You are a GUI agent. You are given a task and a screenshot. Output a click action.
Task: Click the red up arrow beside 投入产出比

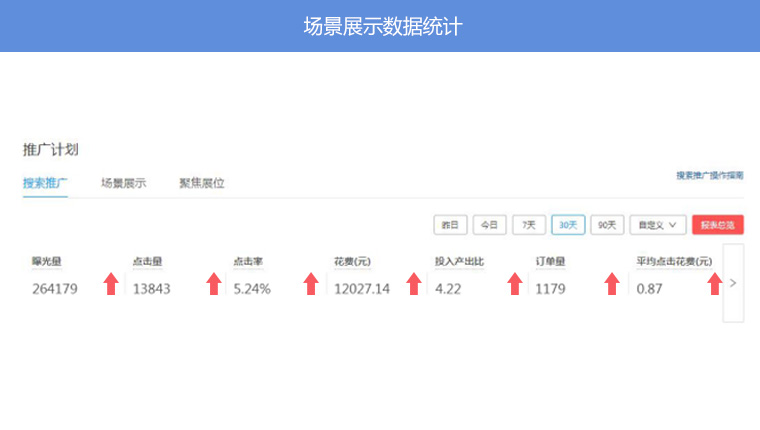[515, 285]
